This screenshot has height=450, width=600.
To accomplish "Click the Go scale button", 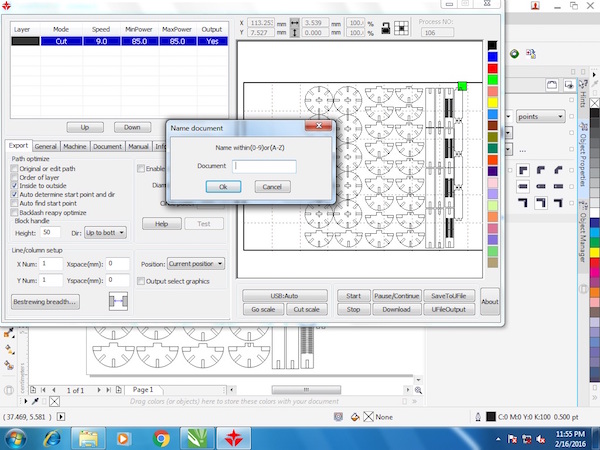I will point(263,309).
